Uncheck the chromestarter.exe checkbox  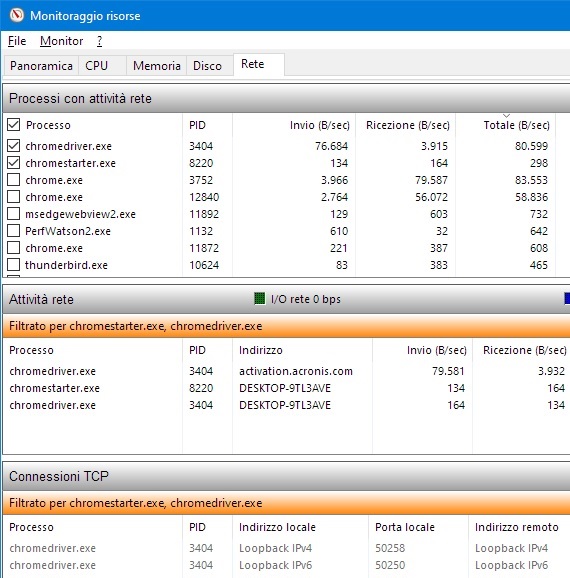click(14, 163)
